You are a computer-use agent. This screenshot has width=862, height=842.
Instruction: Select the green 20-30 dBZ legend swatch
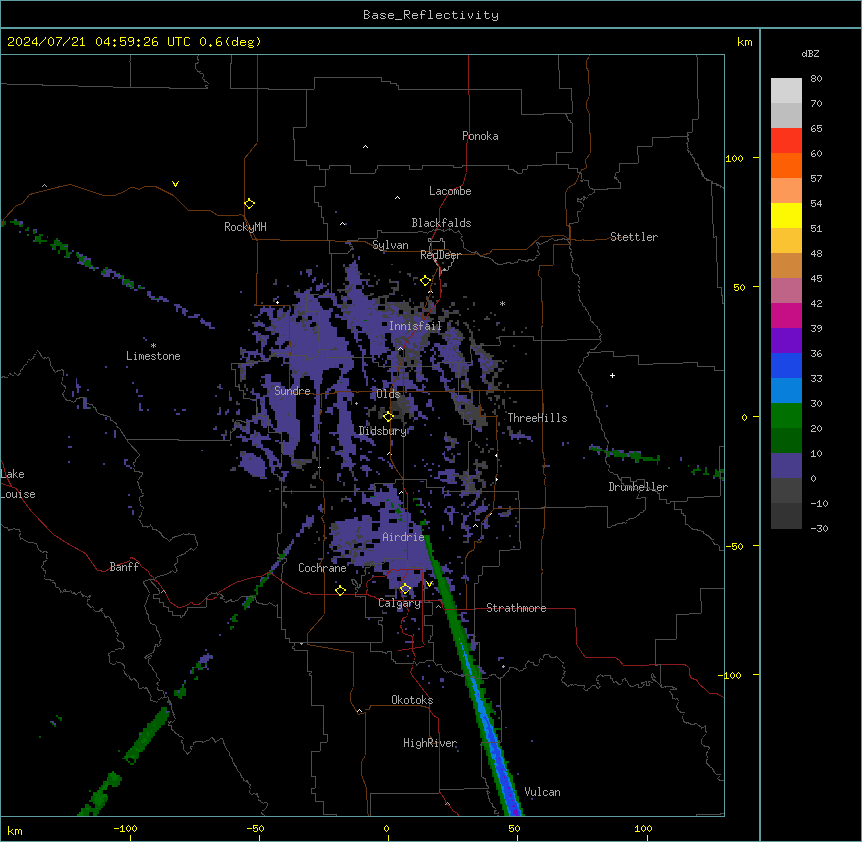point(786,416)
